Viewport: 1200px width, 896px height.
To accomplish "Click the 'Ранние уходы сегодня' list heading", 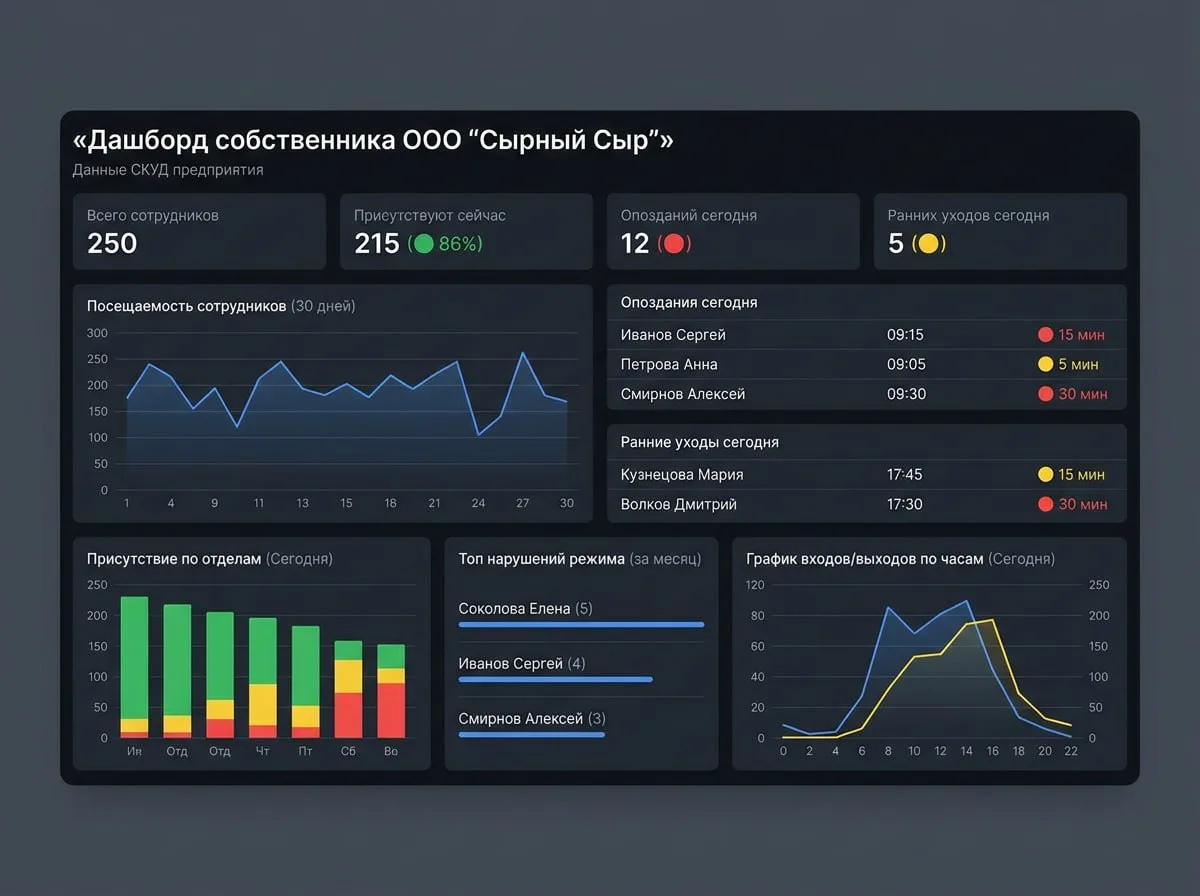I will point(700,442).
